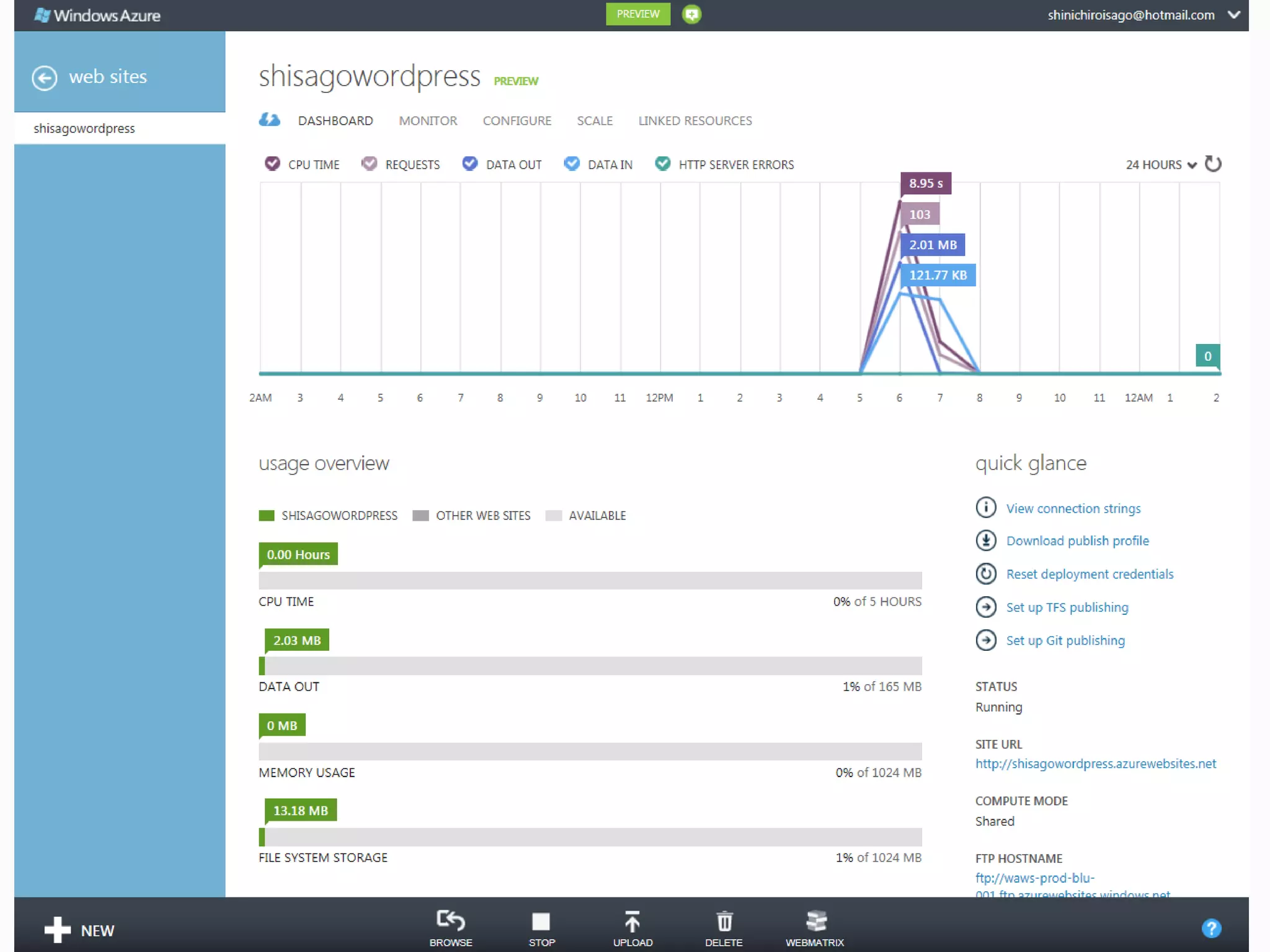Toggle the REQUESTS metric checkbox
Viewport: 1270px width, 952px height.
(370, 164)
